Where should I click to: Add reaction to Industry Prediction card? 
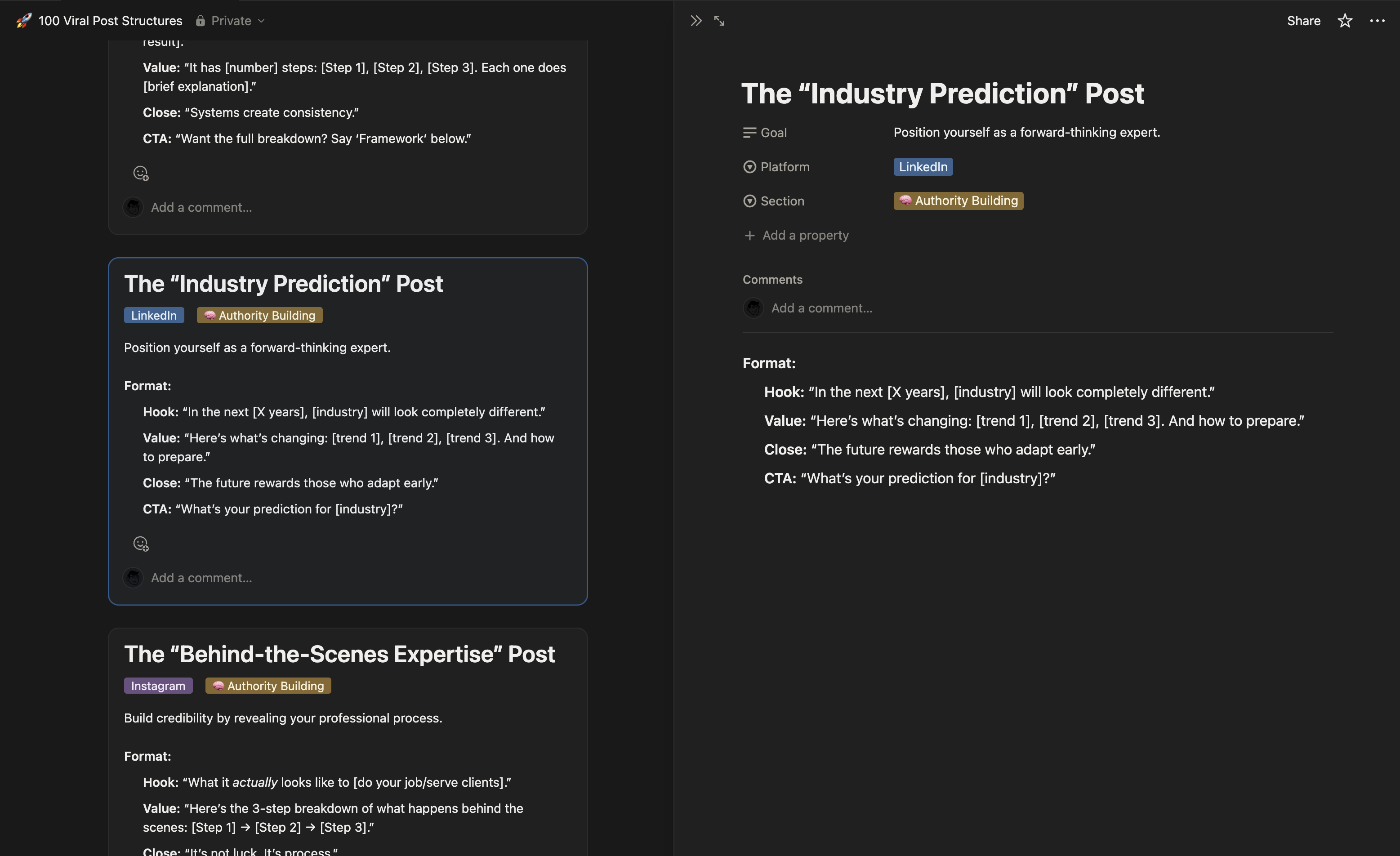pos(140,544)
